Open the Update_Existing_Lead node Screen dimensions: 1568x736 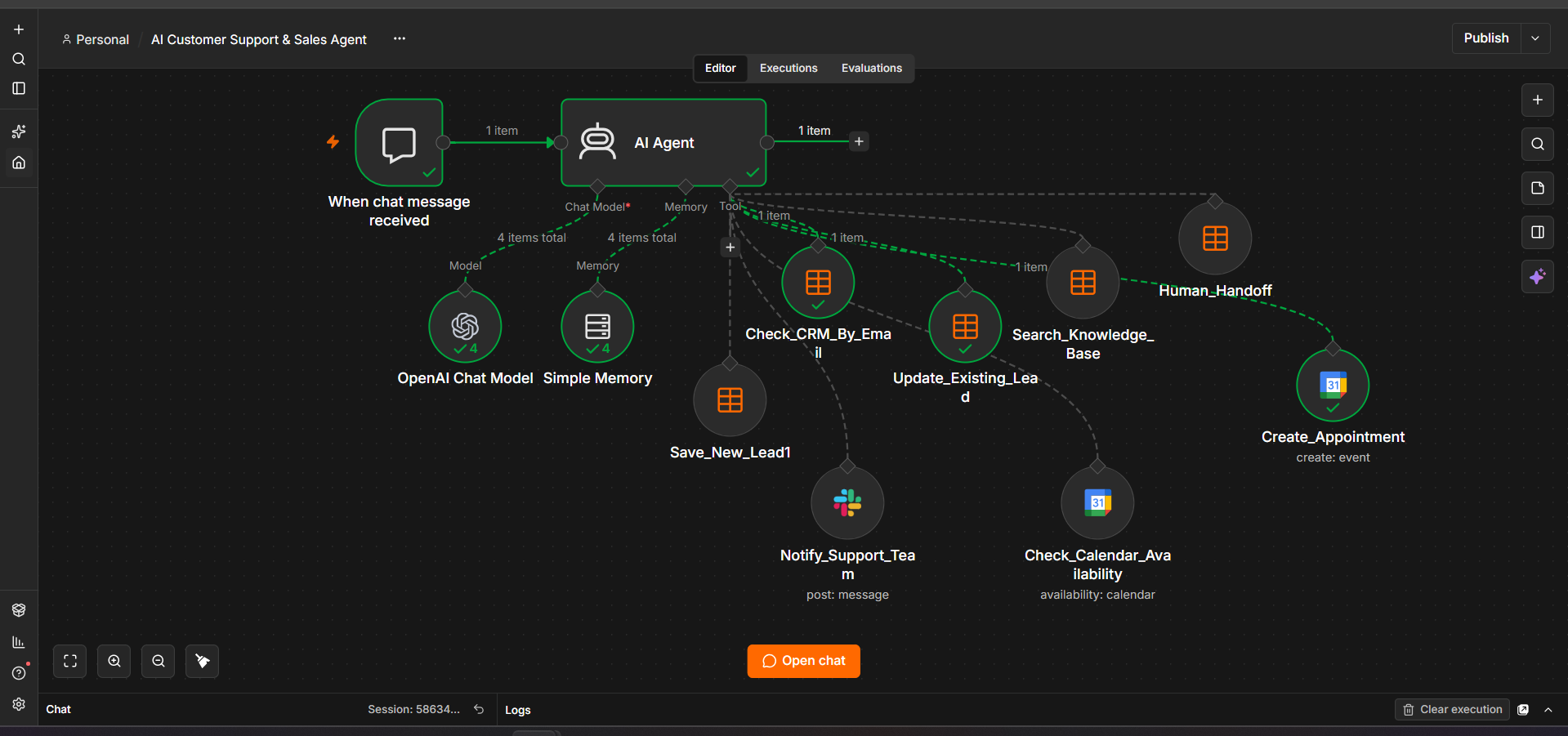point(965,327)
